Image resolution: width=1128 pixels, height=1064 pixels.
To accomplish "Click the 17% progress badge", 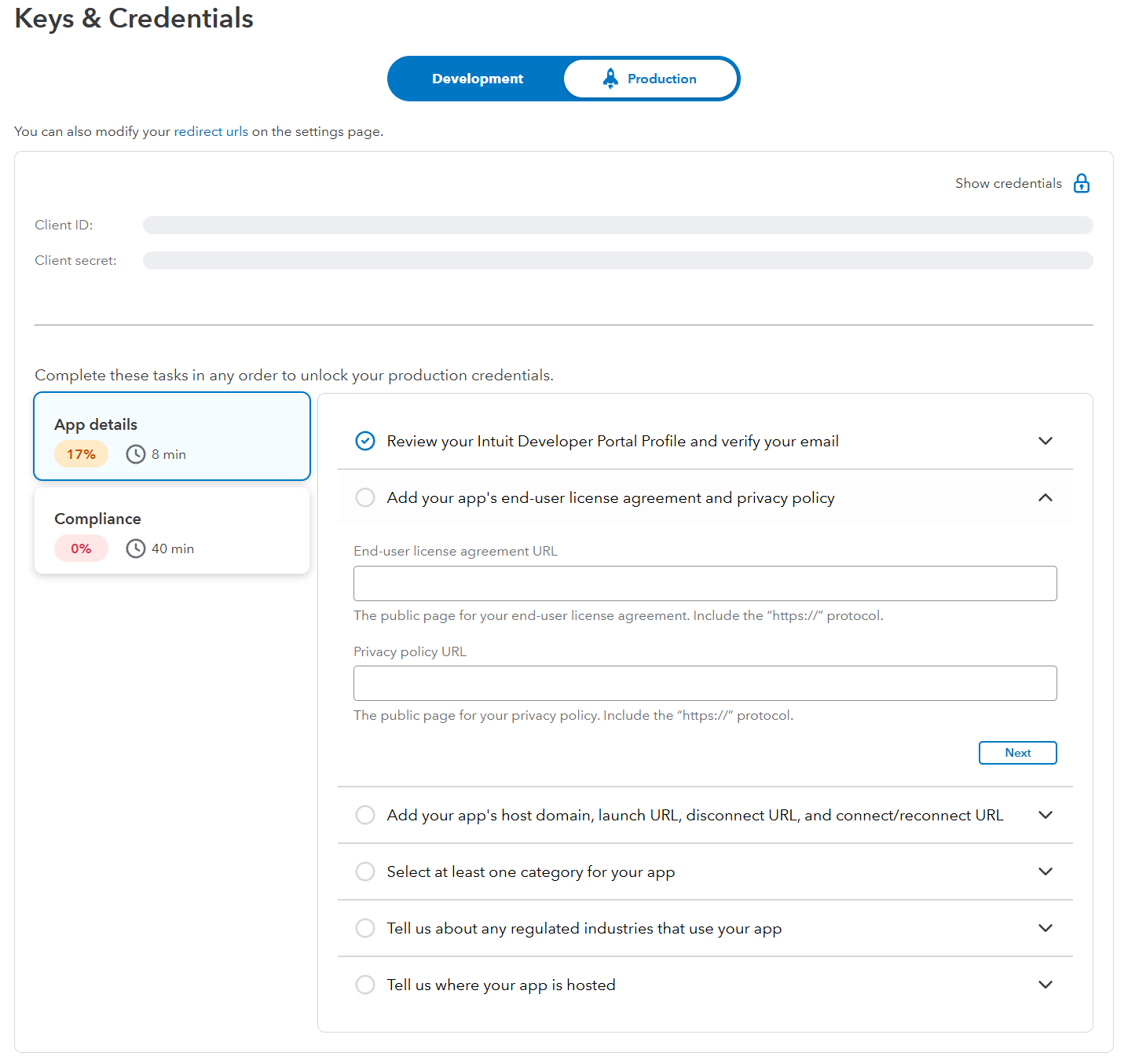I will point(81,454).
